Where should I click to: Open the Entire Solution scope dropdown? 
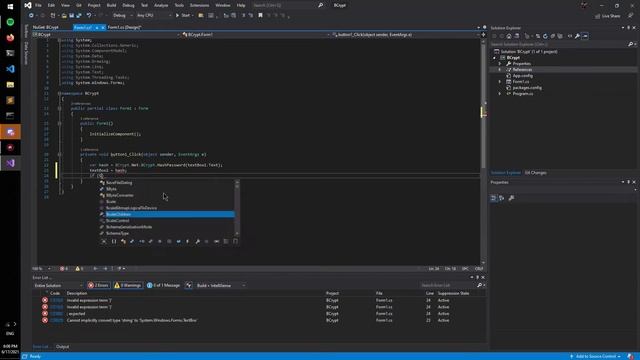[58, 285]
